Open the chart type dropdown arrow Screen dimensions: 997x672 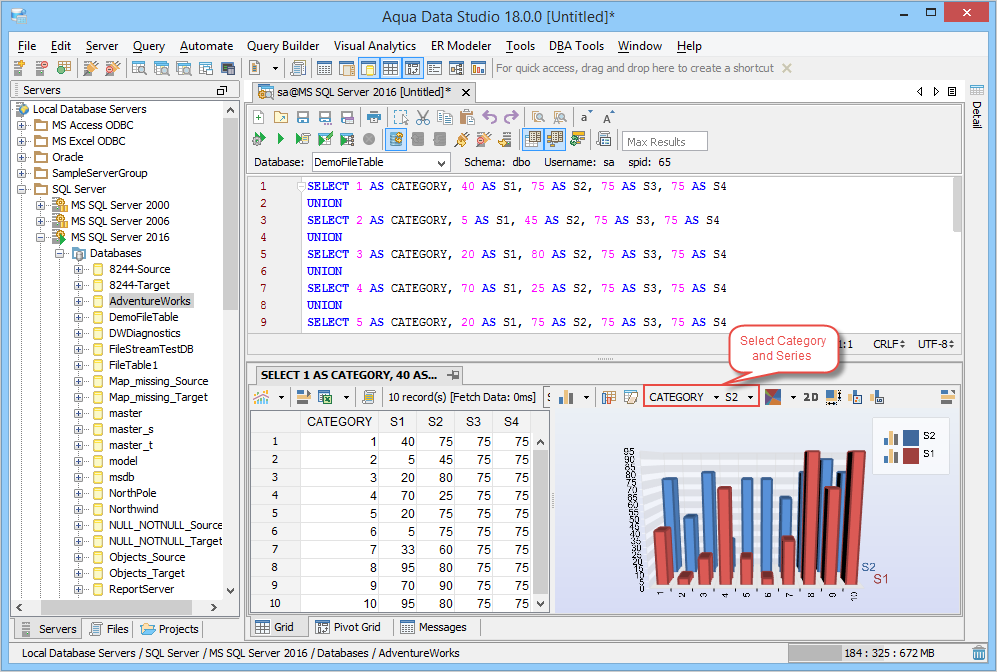[586, 397]
